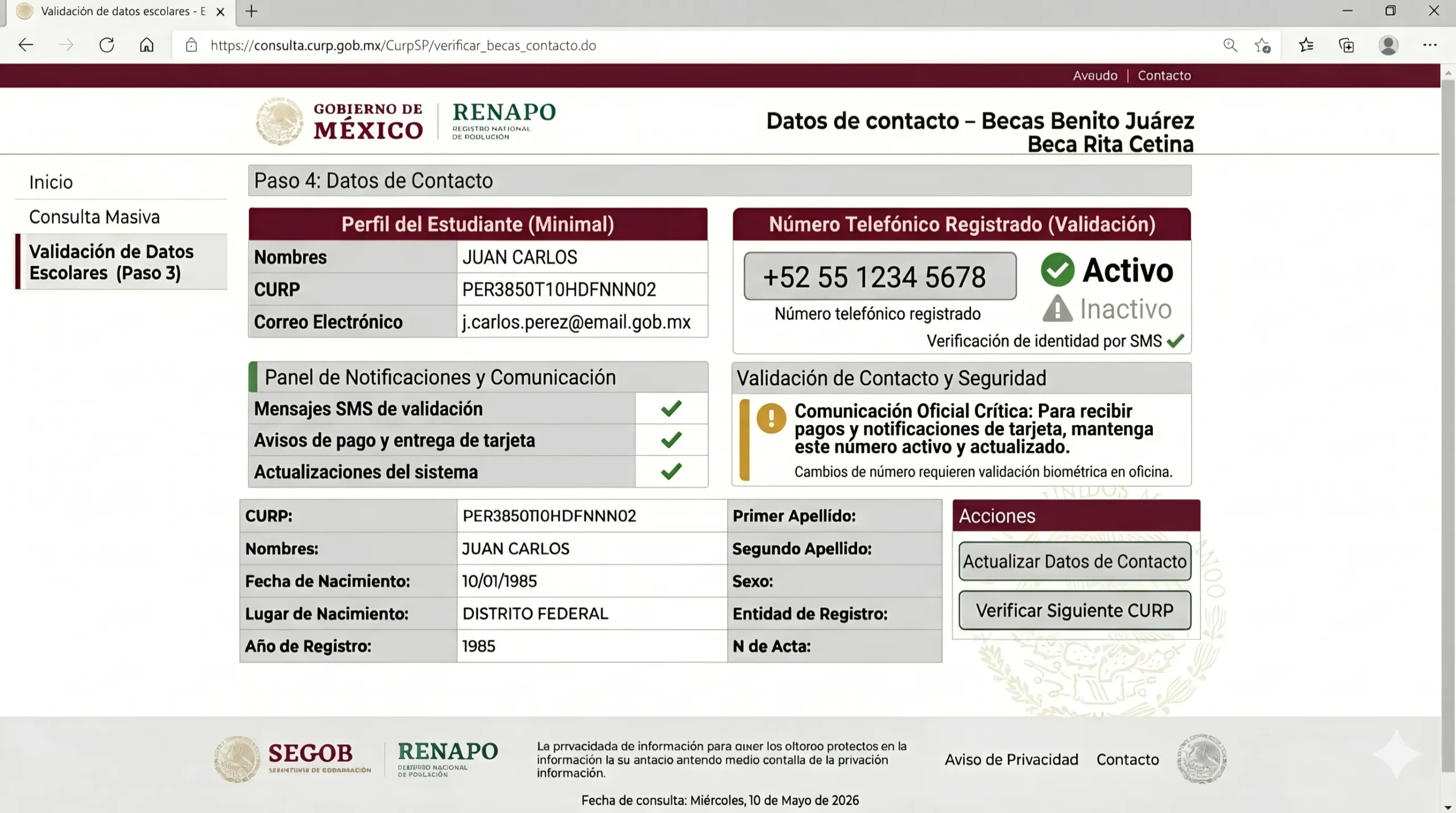Screen dimensions: 1456x813
Task: Click the SEGOB footer logo
Action: [x=292, y=759]
